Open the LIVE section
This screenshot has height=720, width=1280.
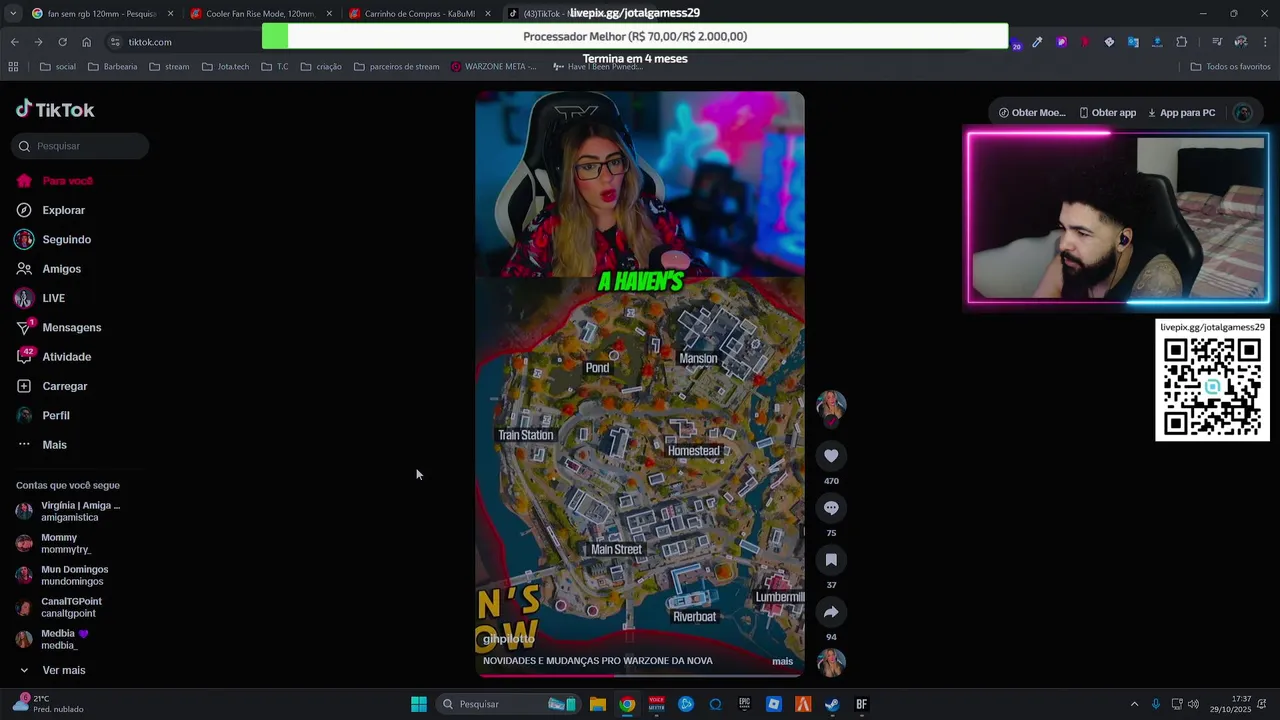point(41,298)
